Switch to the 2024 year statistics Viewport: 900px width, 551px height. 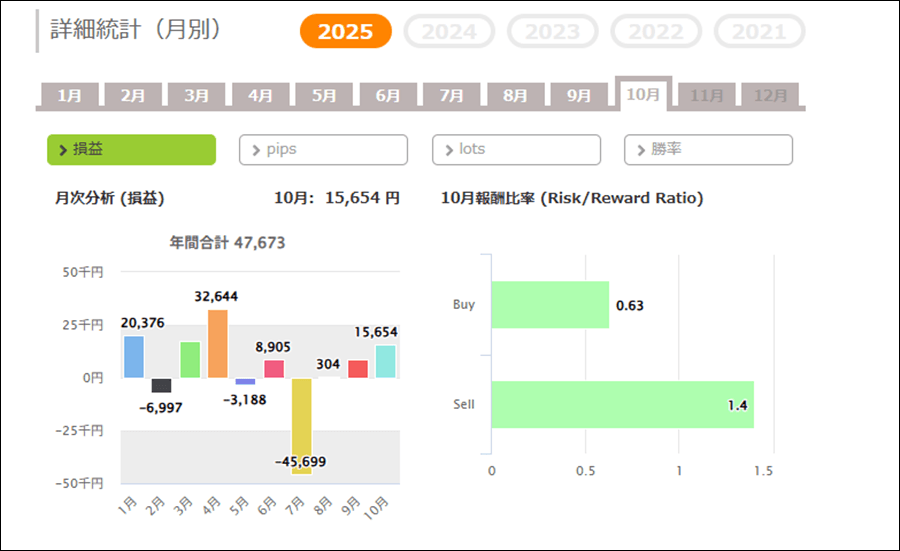pyautogui.click(x=449, y=32)
